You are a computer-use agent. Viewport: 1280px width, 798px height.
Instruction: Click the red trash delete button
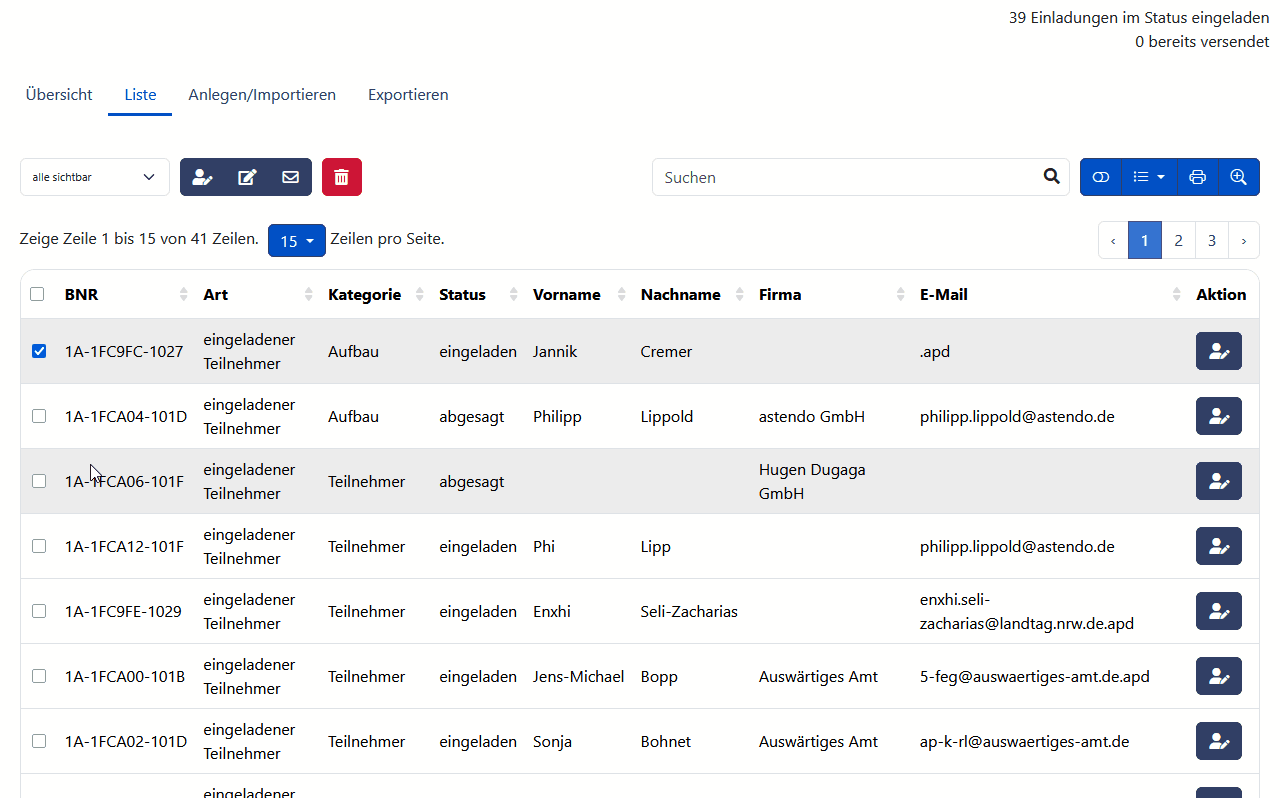[x=341, y=177]
